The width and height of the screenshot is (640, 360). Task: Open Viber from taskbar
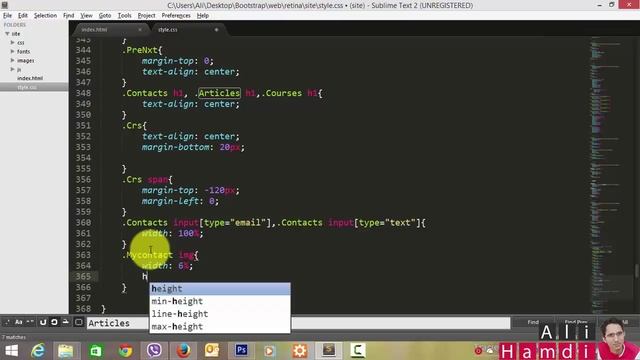[154, 351]
